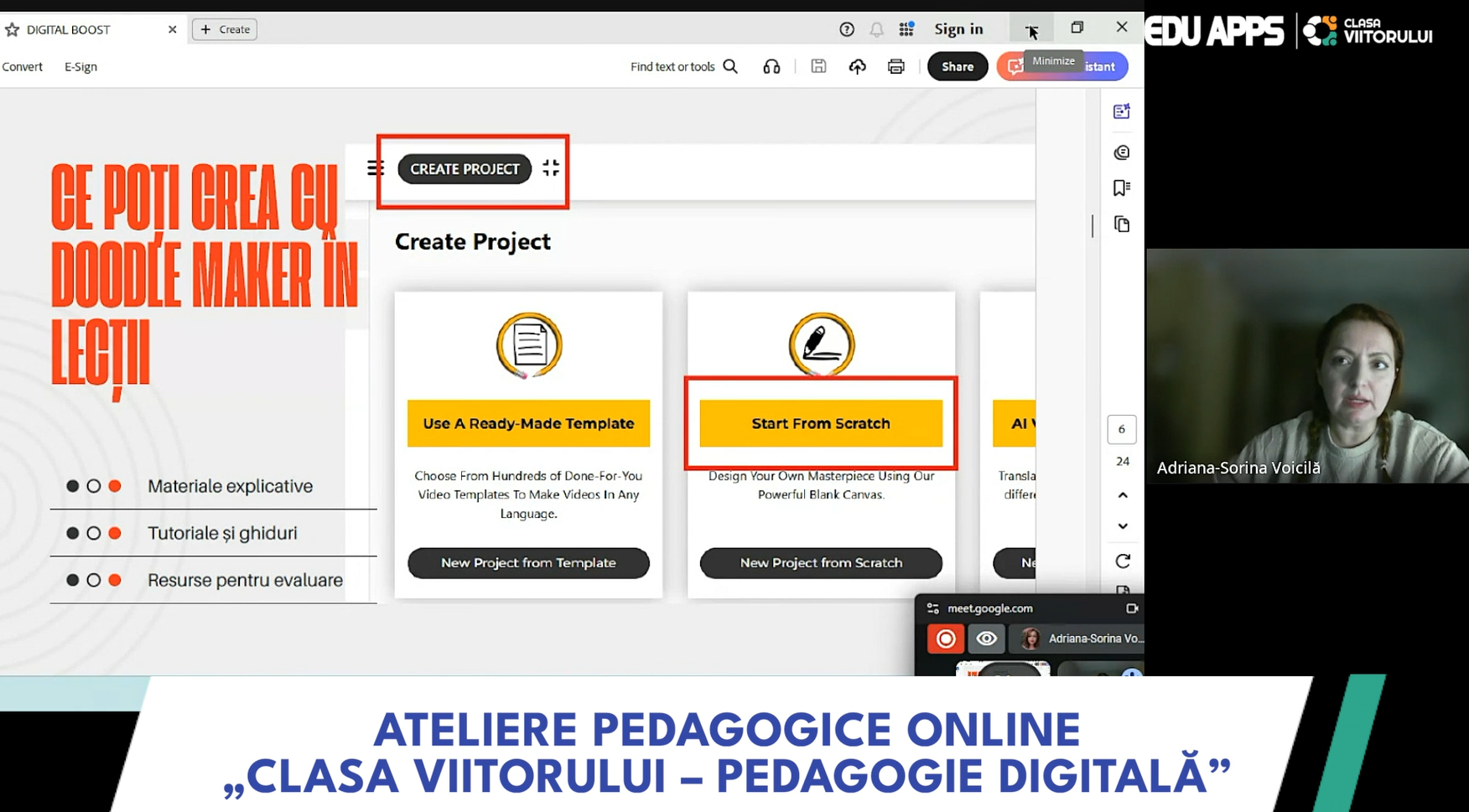The height and width of the screenshot is (812, 1469).
Task: Click the Create new tab button
Action: tap(225, 29)
